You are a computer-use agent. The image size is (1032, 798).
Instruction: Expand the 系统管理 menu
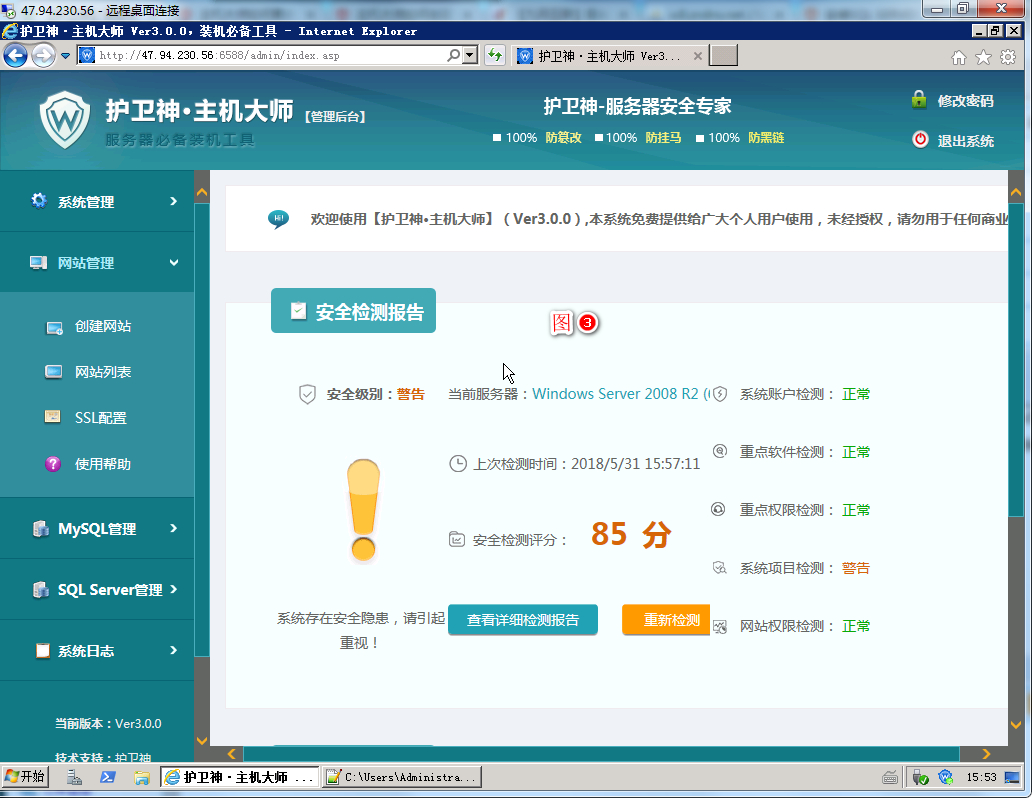(x=97, y=201)
